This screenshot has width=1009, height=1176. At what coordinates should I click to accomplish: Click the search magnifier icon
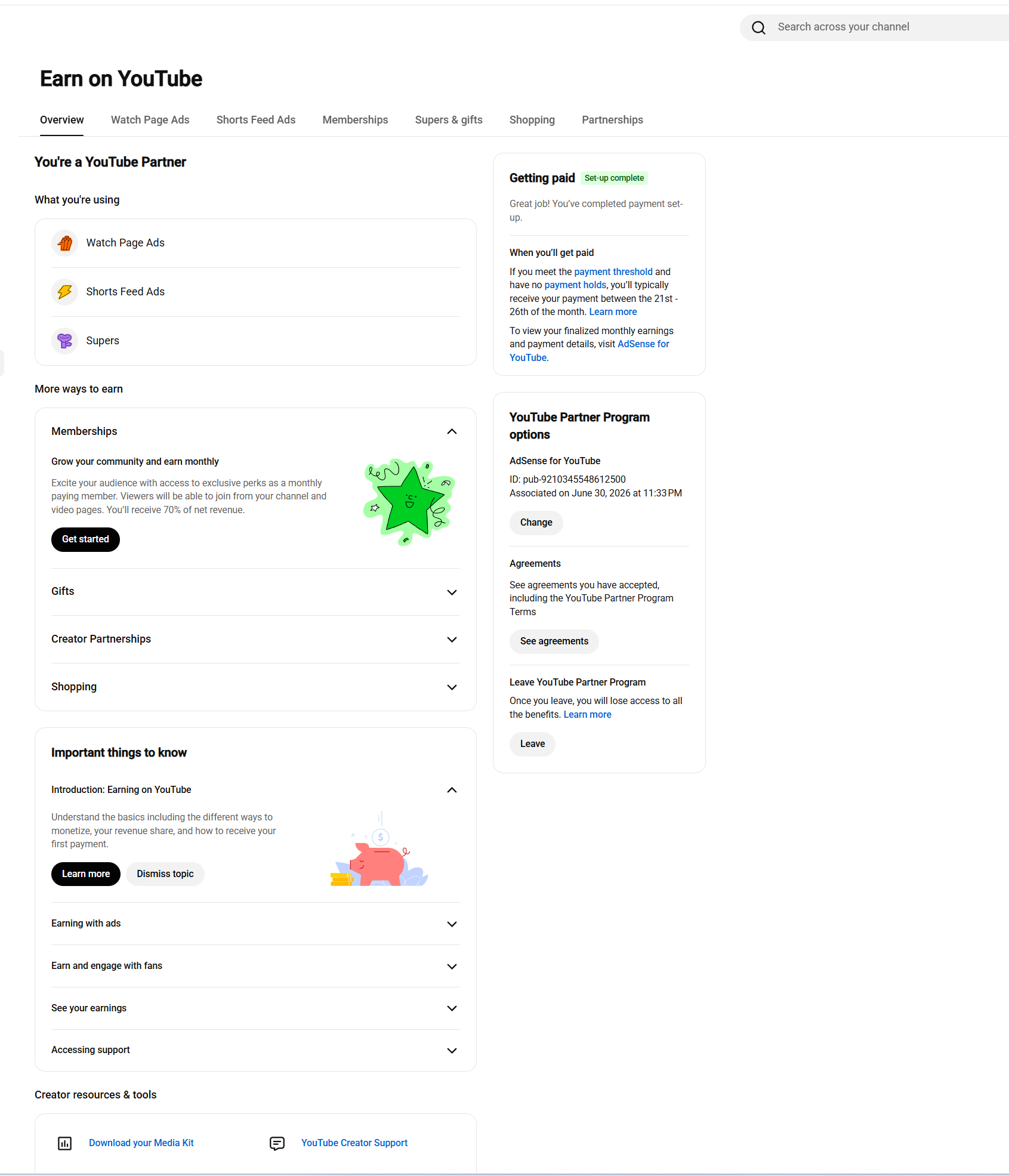pos(758,27)
